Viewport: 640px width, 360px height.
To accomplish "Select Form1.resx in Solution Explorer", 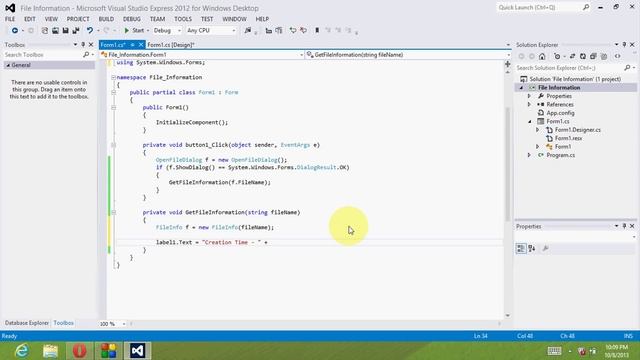I will point(568,138).
